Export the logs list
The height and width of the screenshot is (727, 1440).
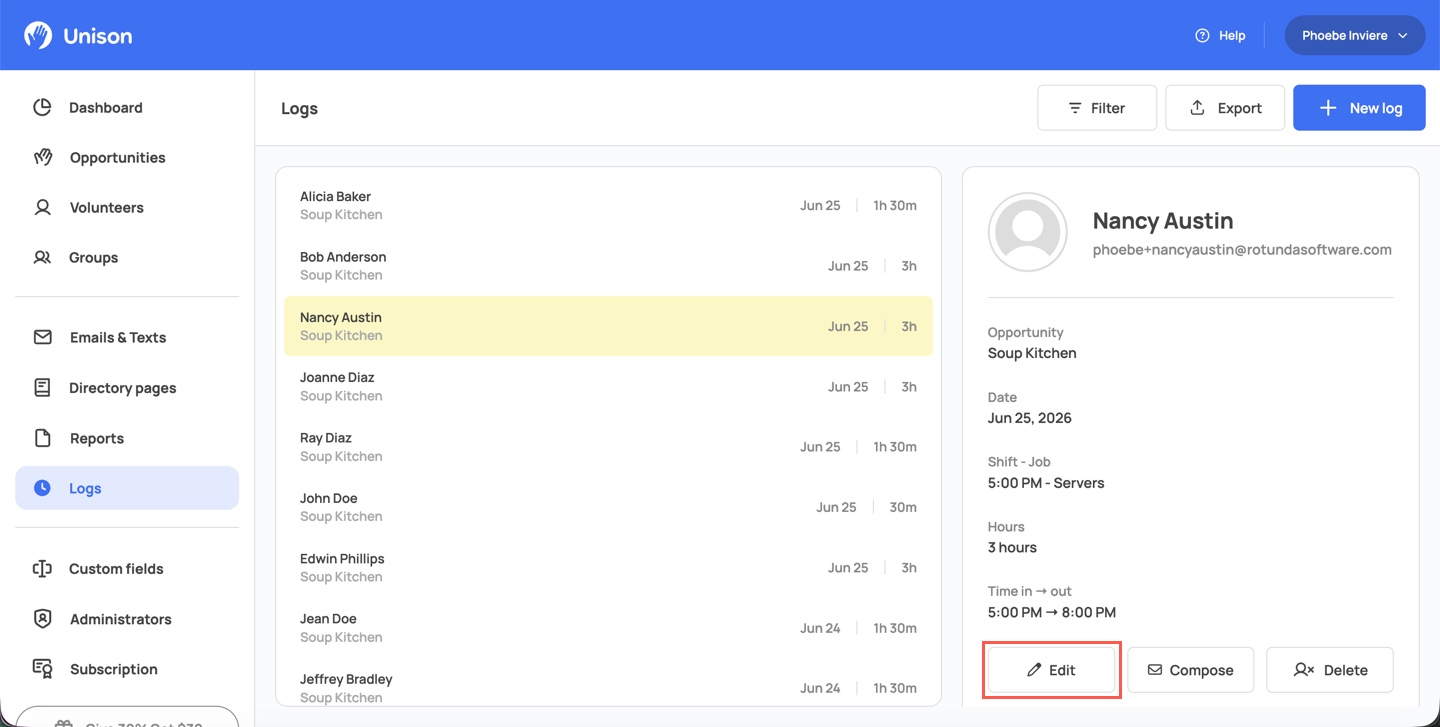tap(1225, 108)
